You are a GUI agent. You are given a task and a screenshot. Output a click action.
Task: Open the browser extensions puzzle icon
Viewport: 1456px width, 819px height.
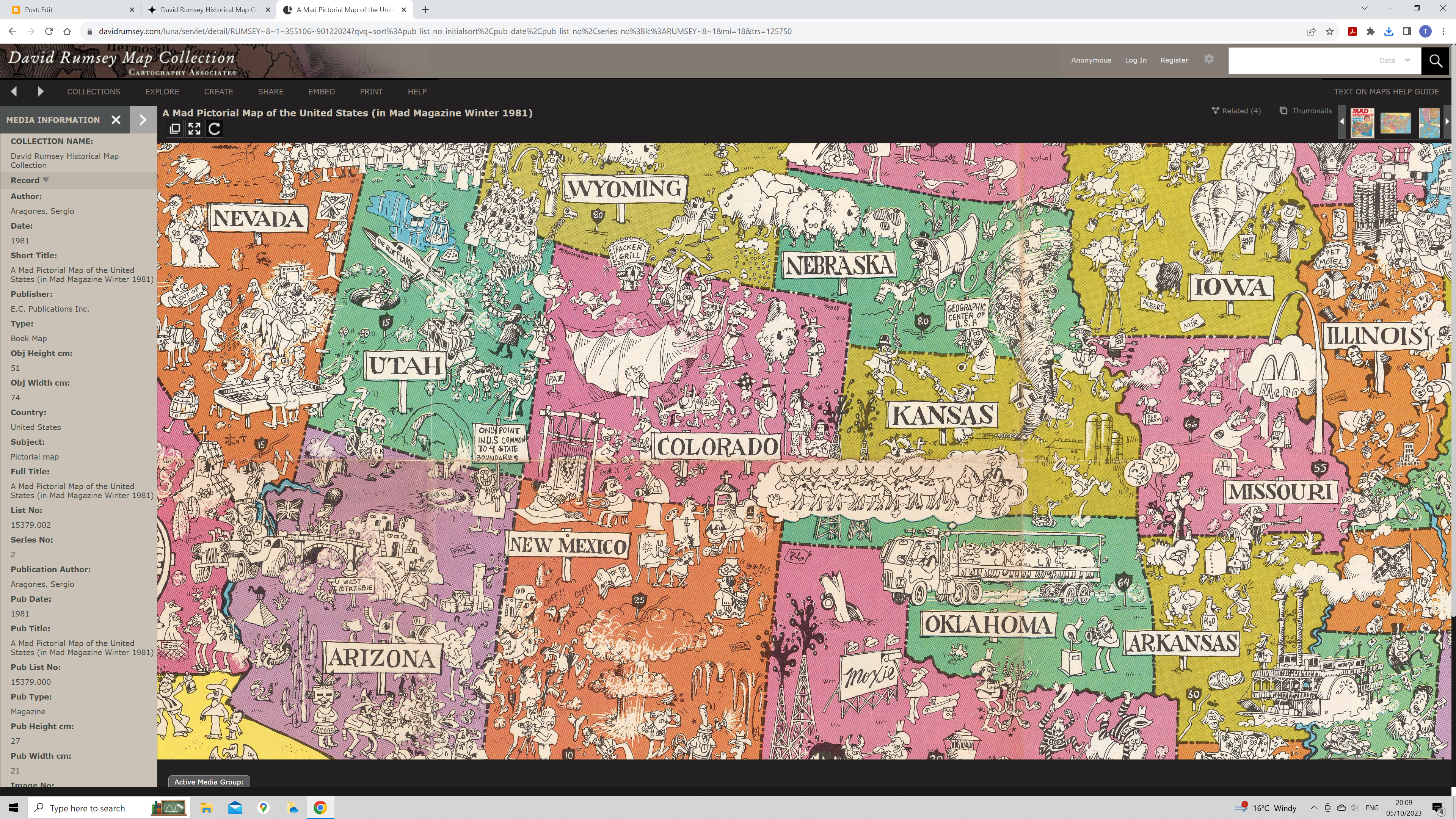pos(1370,31)
